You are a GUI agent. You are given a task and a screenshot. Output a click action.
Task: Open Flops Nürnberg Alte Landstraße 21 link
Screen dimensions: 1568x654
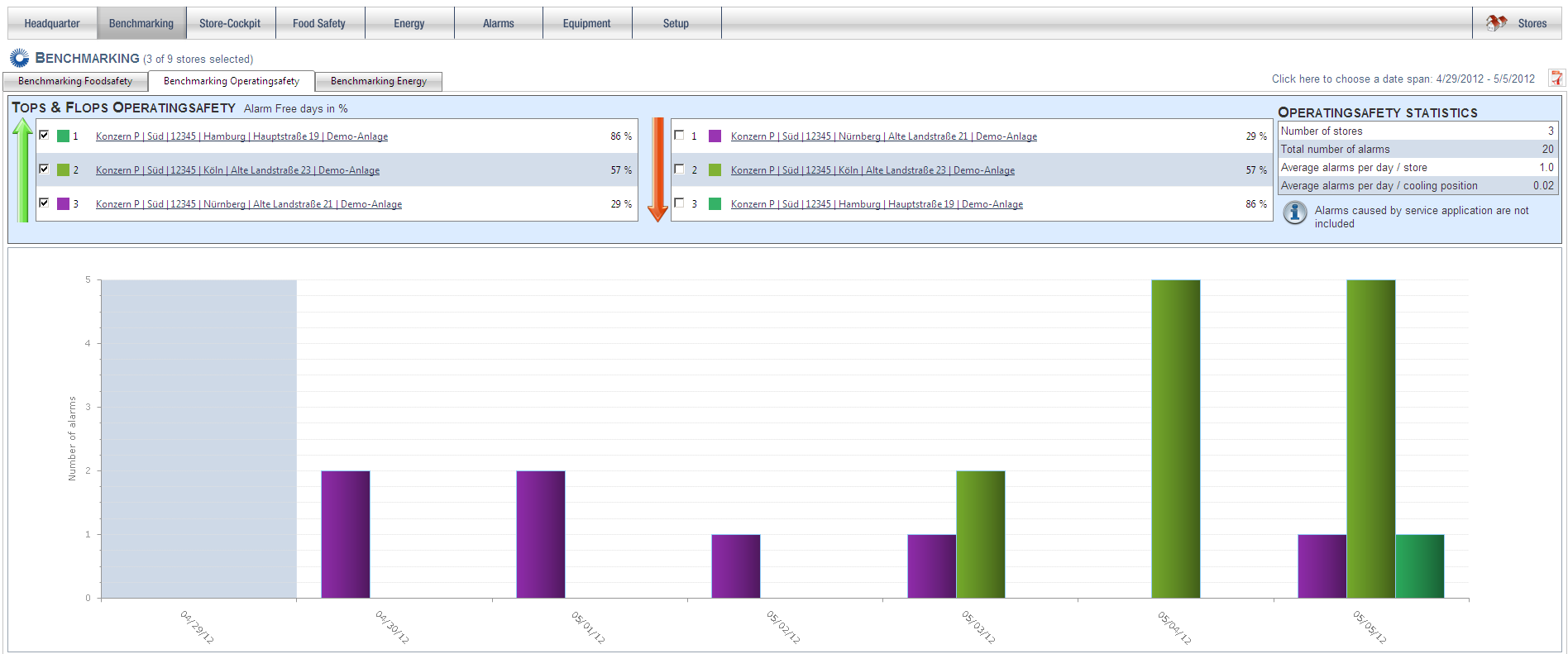point(884,136)
